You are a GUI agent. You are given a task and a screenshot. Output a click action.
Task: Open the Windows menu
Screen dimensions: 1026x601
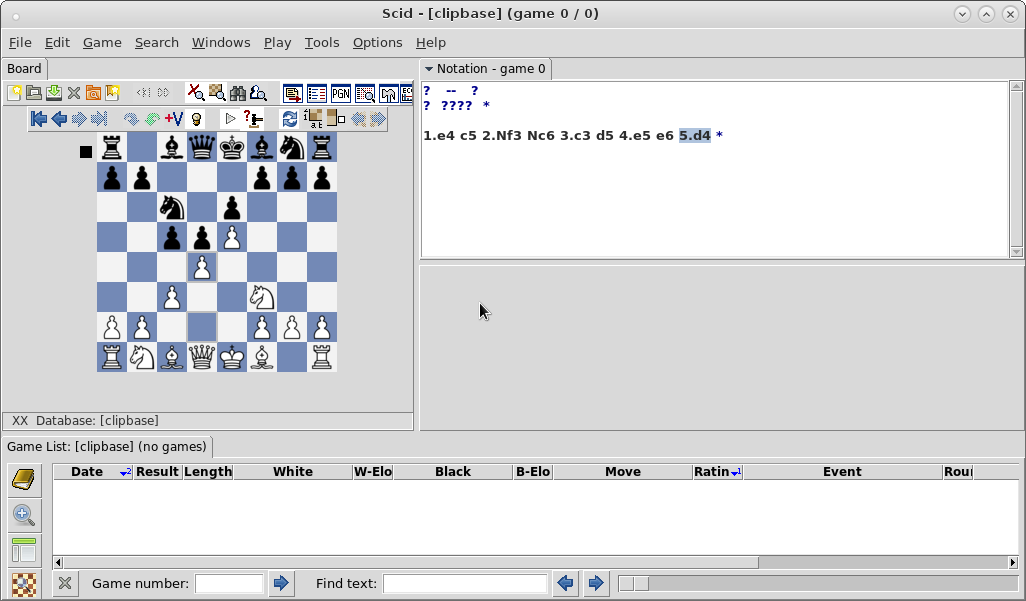pyautogui.click(x=221, y=43)
